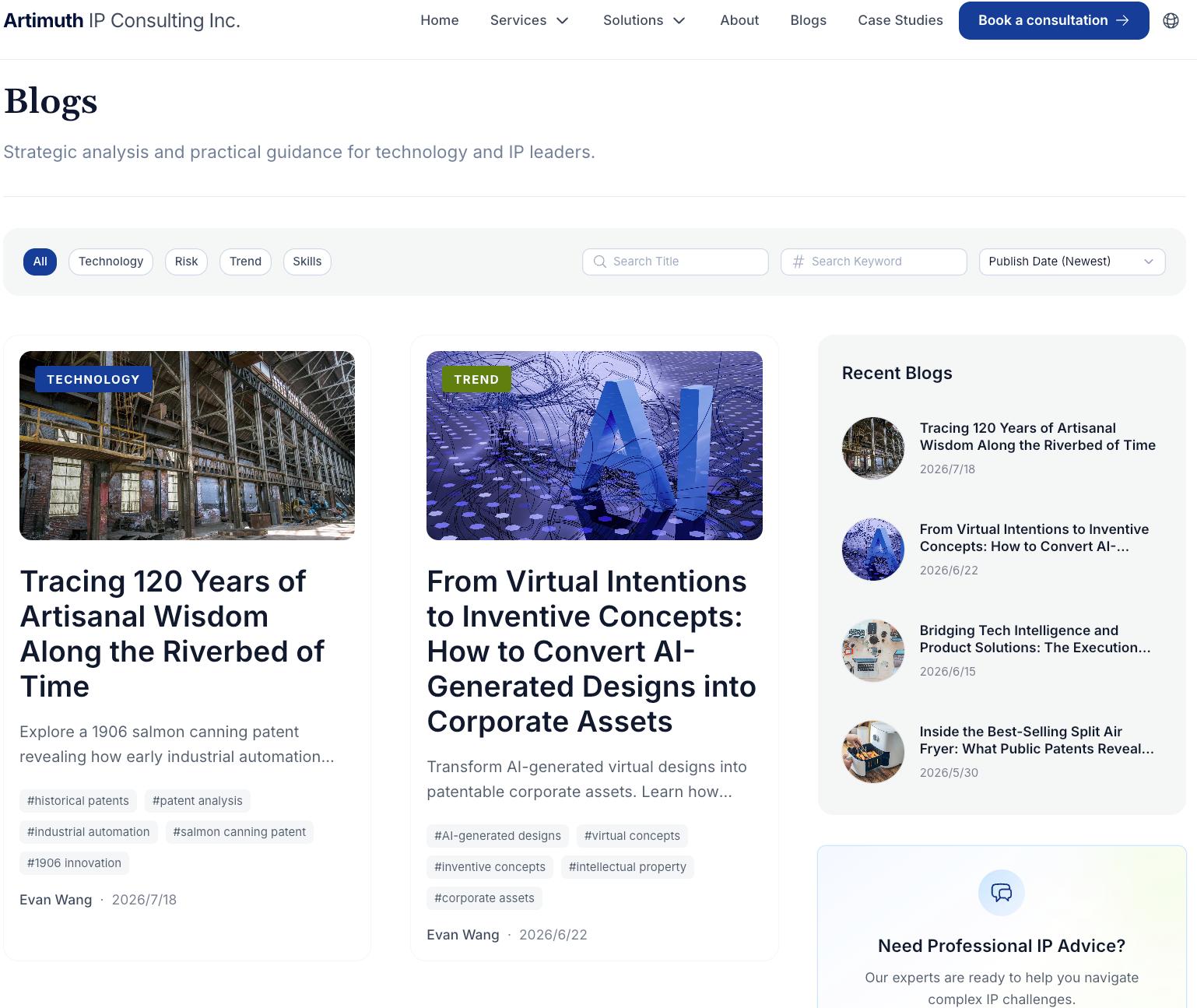The image size is (1197, 1008).
Task: Click the #intellectual property tag
Action: (x=627, y=867)
